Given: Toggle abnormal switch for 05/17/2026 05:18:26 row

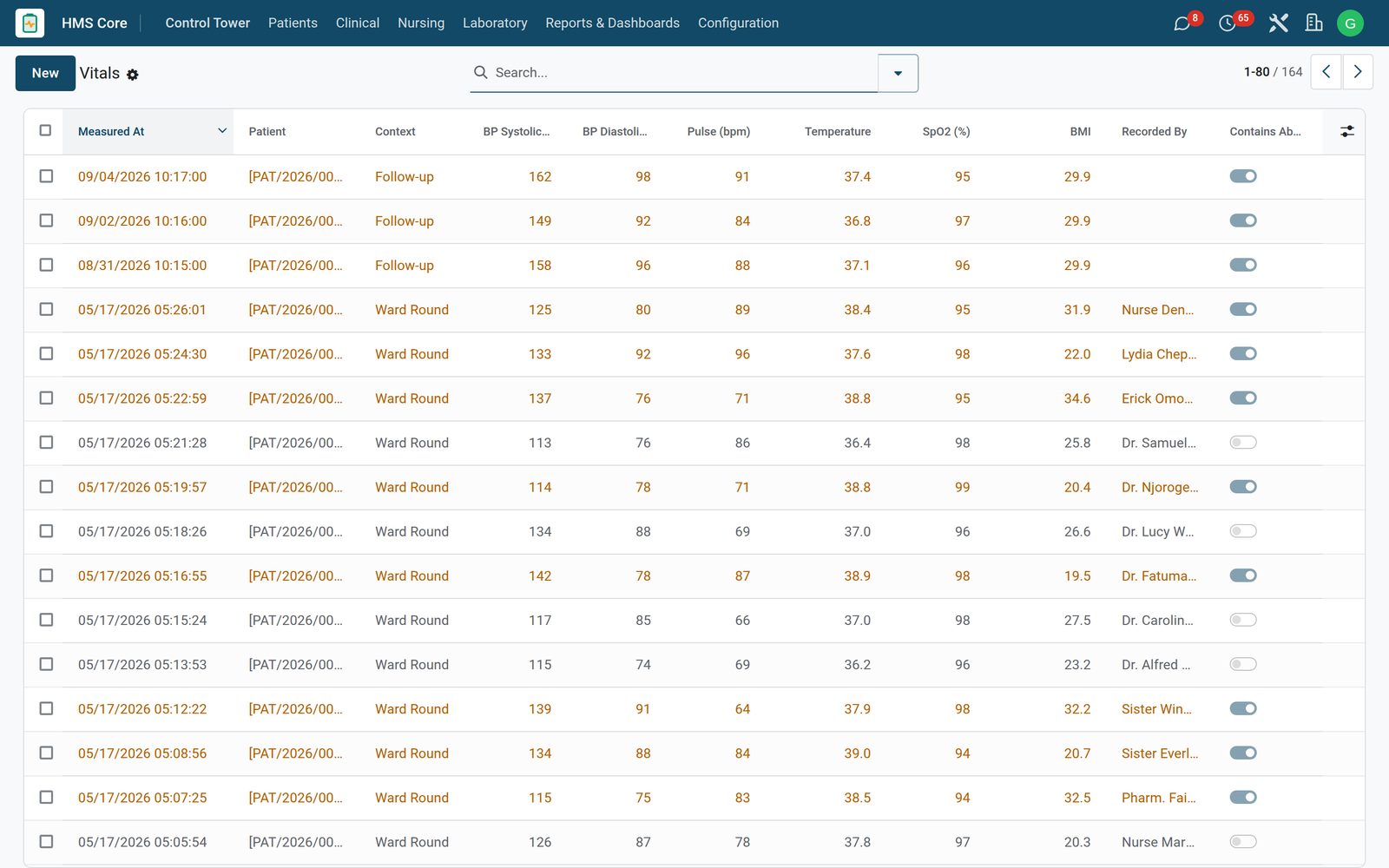Looking at the screenshot, I should click(x=1243, y=531).
